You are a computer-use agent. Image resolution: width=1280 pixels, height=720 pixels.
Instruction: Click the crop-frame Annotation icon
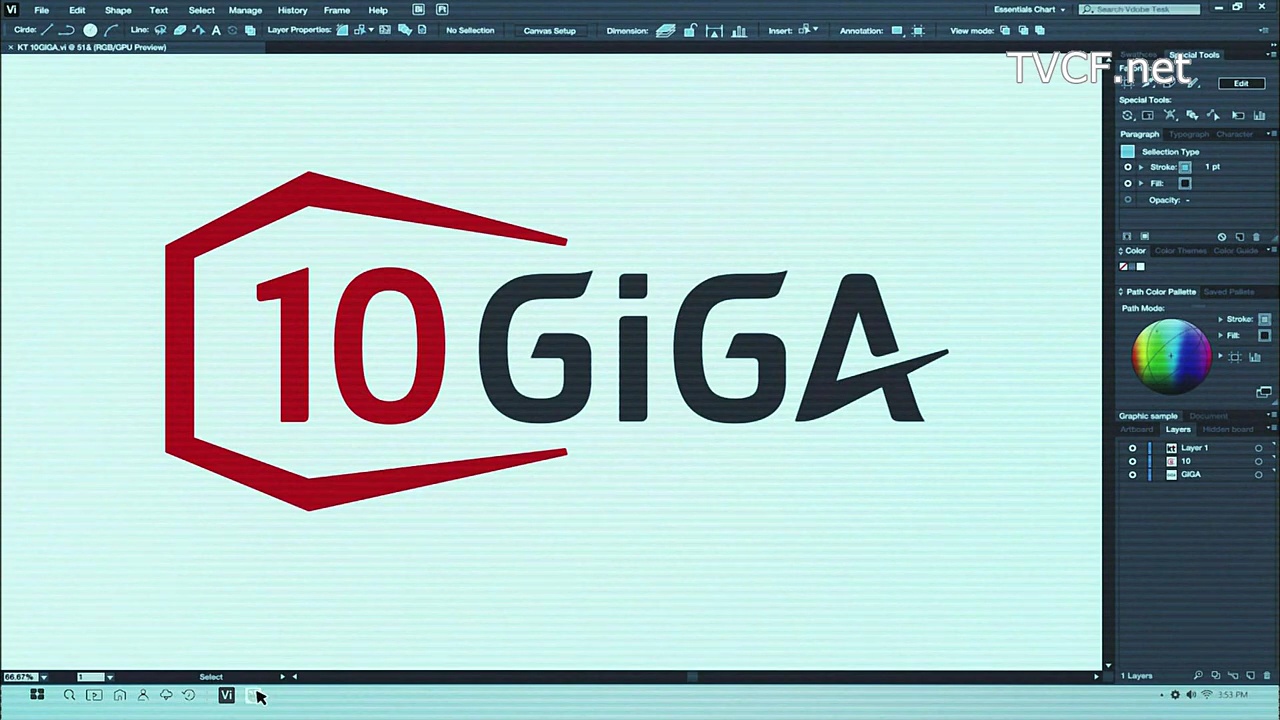pyautogui.click(x=918, y=30)
